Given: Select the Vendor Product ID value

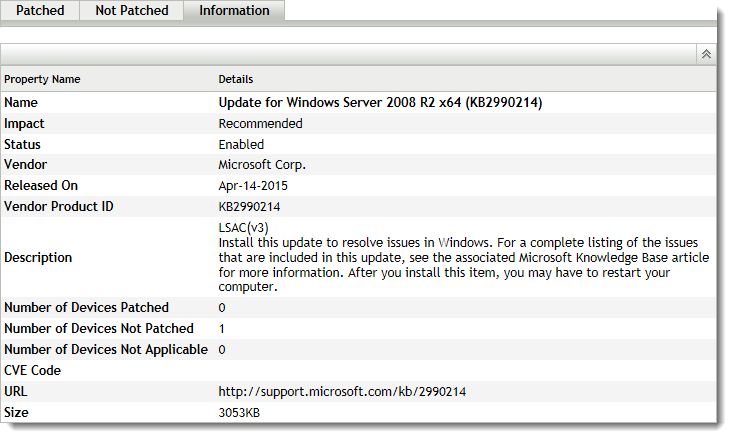Looking at the screenshot, I should point(249,207).
